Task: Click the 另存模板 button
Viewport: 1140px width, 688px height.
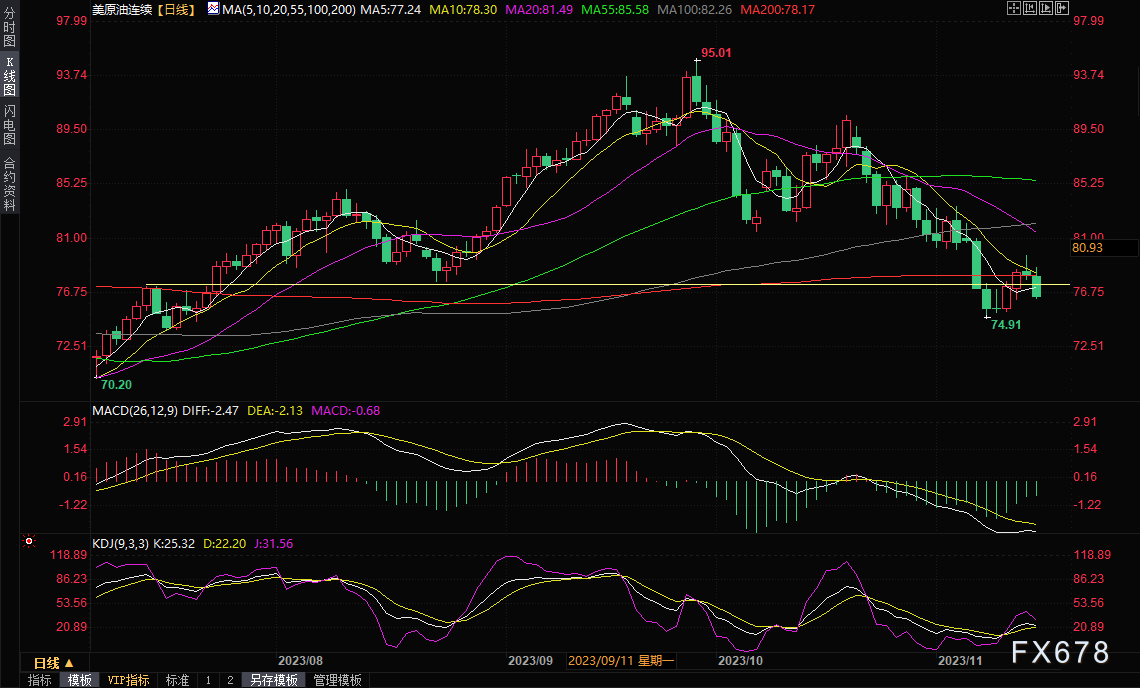Action: [274, 680]
